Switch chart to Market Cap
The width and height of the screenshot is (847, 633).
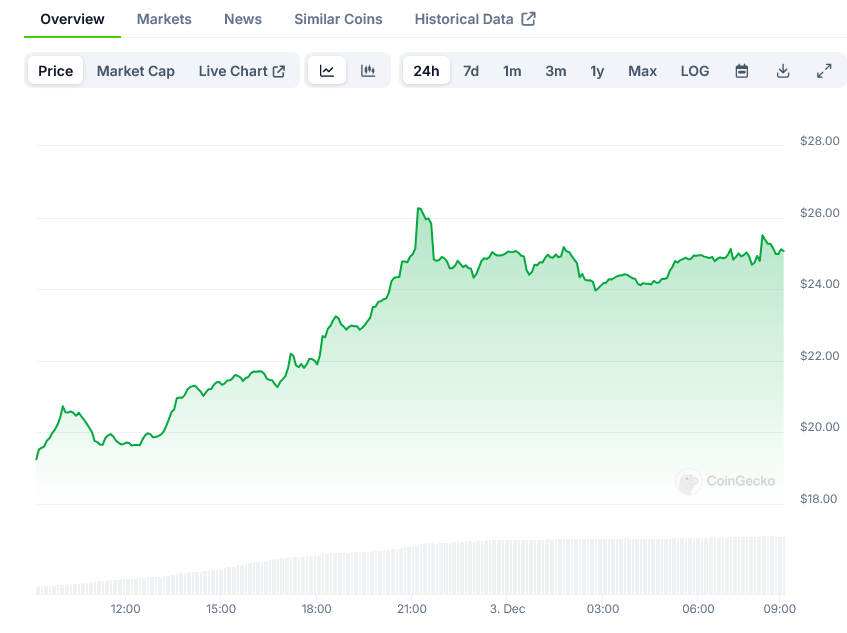click(136, 71)
